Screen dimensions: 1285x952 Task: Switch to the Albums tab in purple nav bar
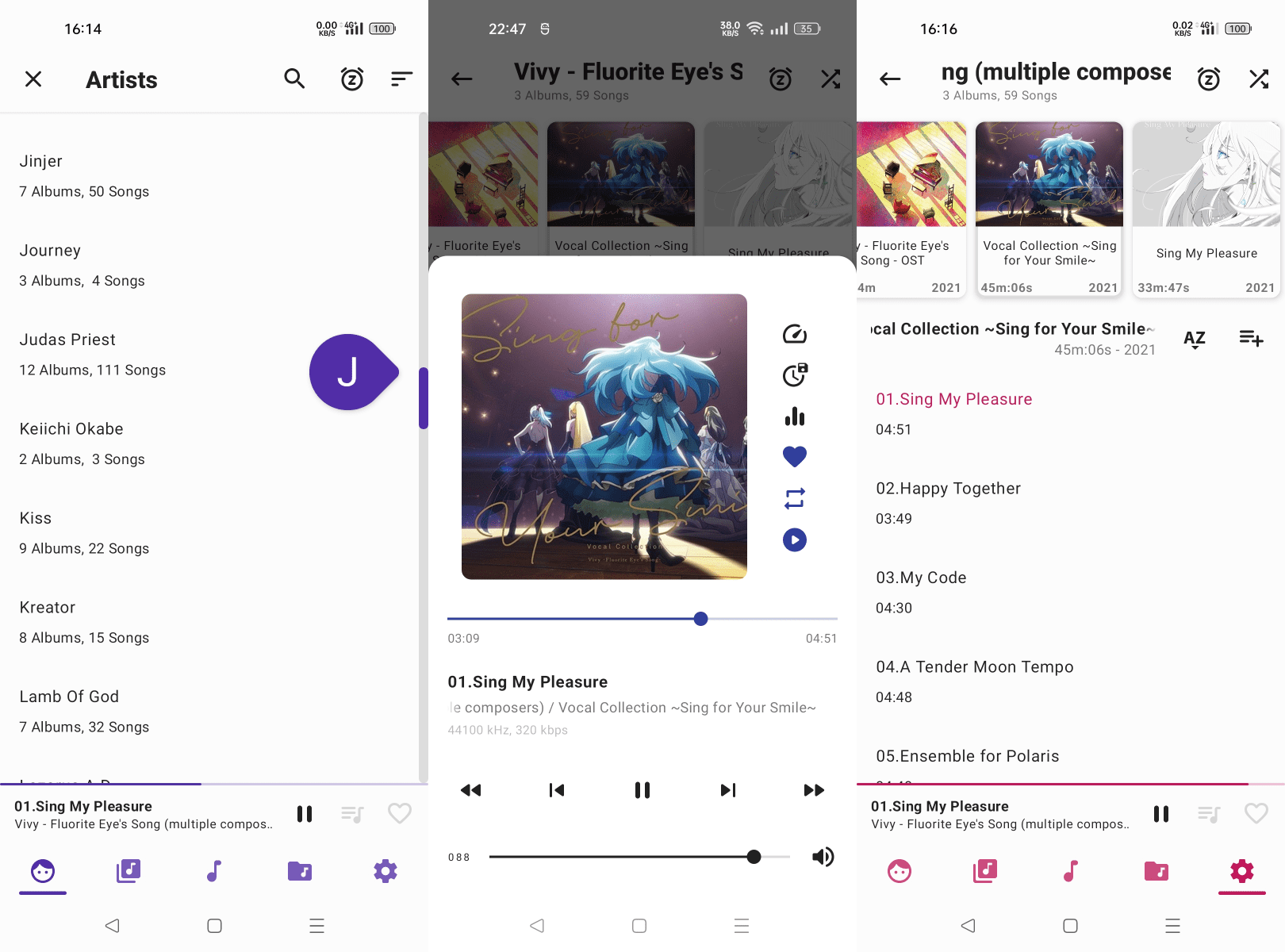128,871
